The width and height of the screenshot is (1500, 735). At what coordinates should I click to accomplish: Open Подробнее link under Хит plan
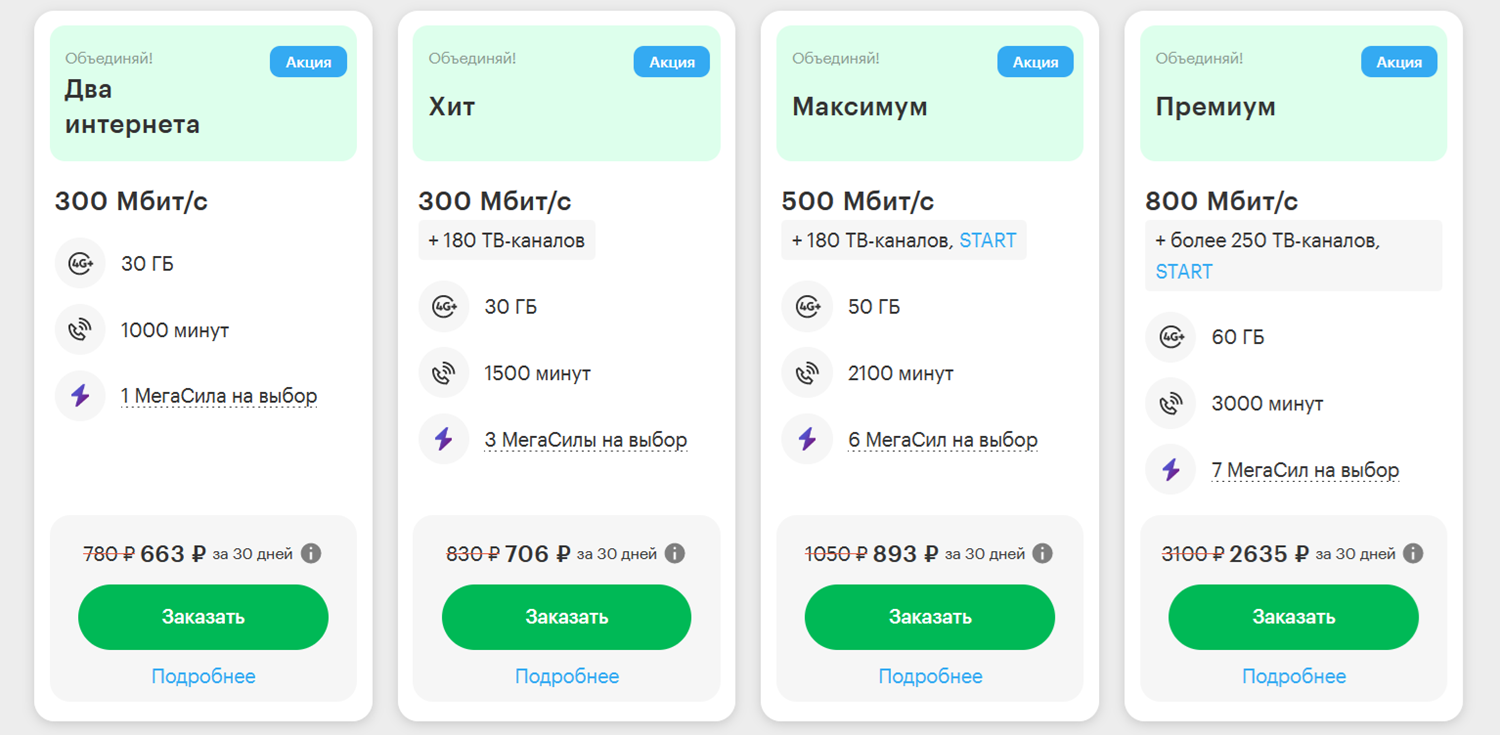(567, 677)
